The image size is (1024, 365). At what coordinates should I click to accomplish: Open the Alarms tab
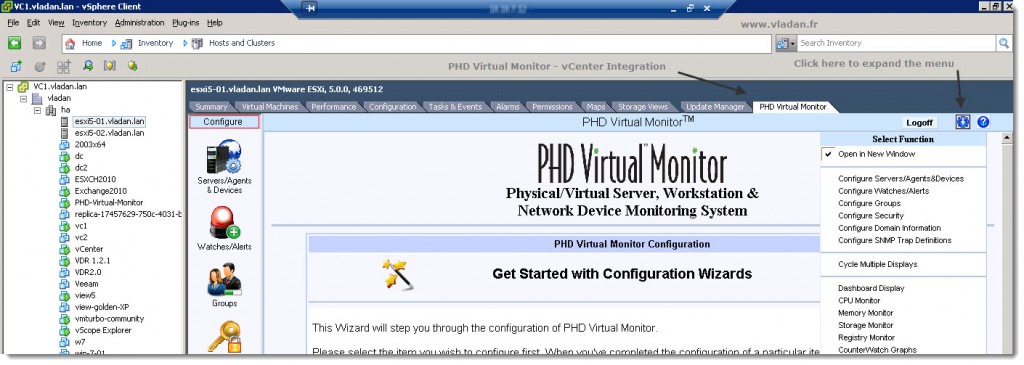(x=507, y=107)
